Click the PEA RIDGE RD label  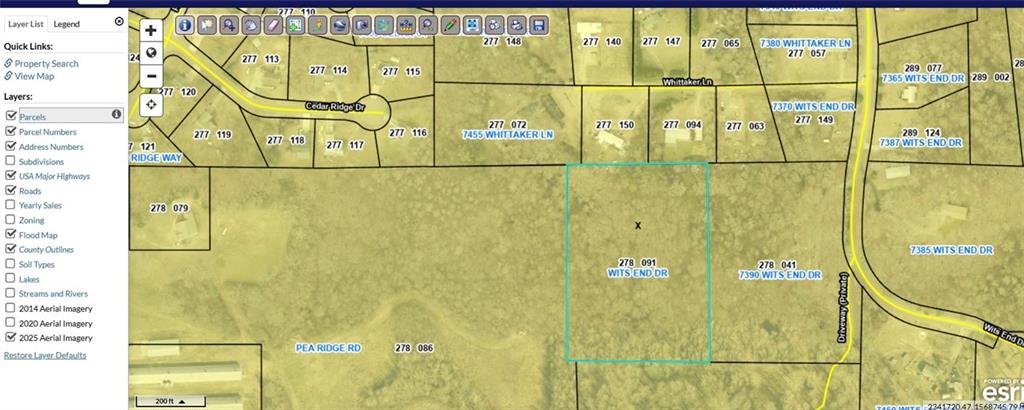(x=328, y=348)
